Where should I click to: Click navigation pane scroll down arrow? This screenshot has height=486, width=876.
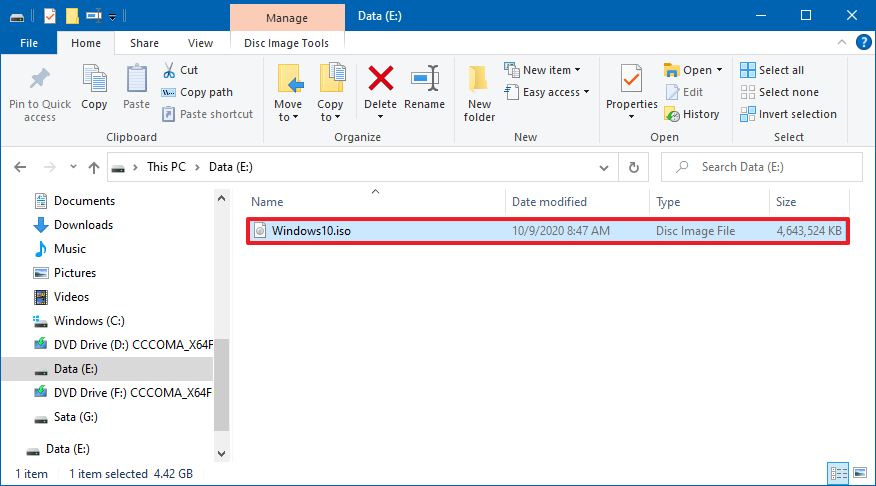[x=221, y=454]
